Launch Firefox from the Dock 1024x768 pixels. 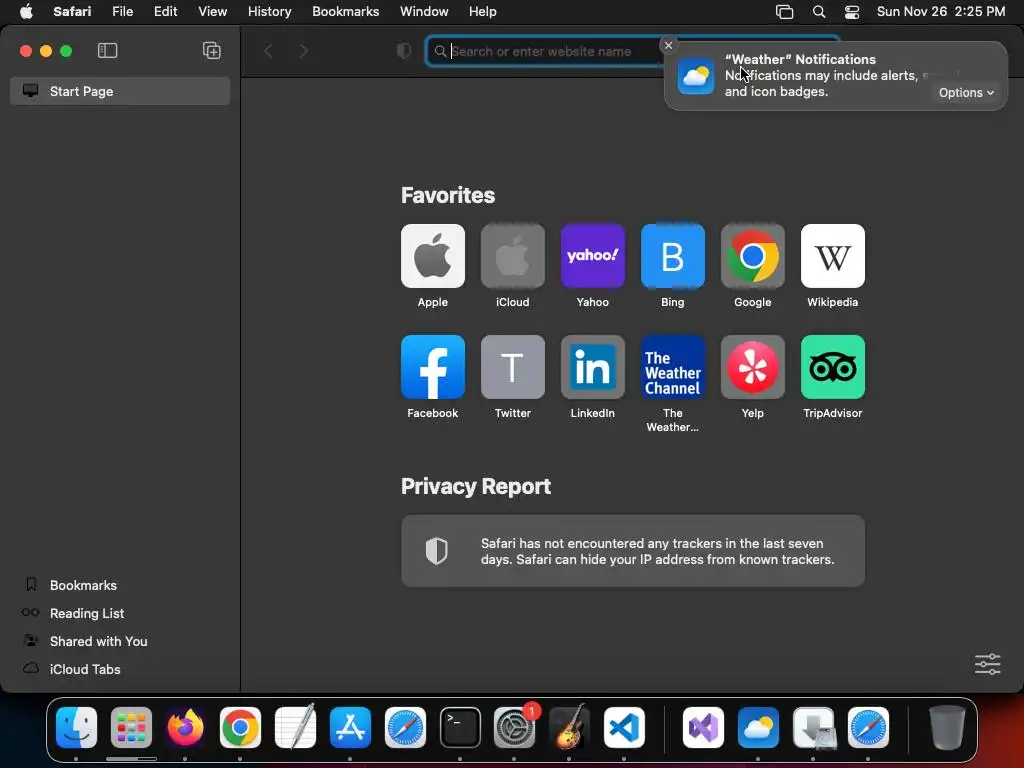[185, 728]
